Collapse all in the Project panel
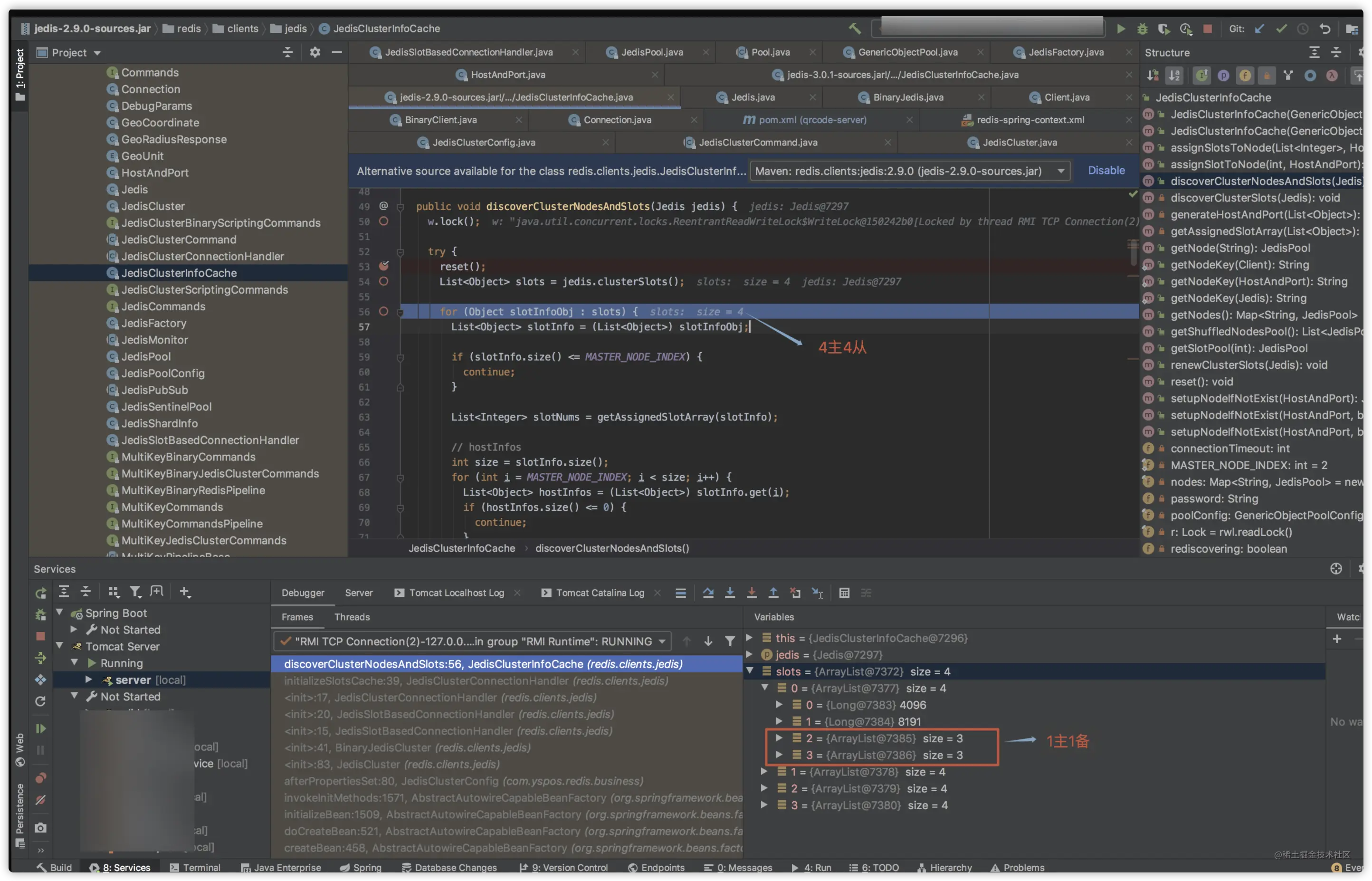Viewport: 1372px width, 881px height. (288, 52)
